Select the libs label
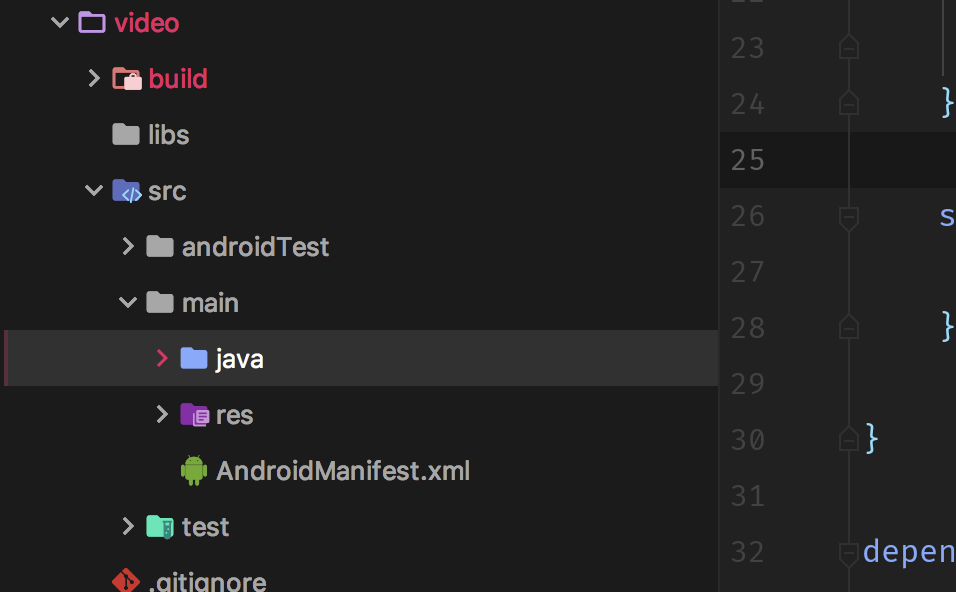Screen dimensions: 956x592 tap(169, 135)
